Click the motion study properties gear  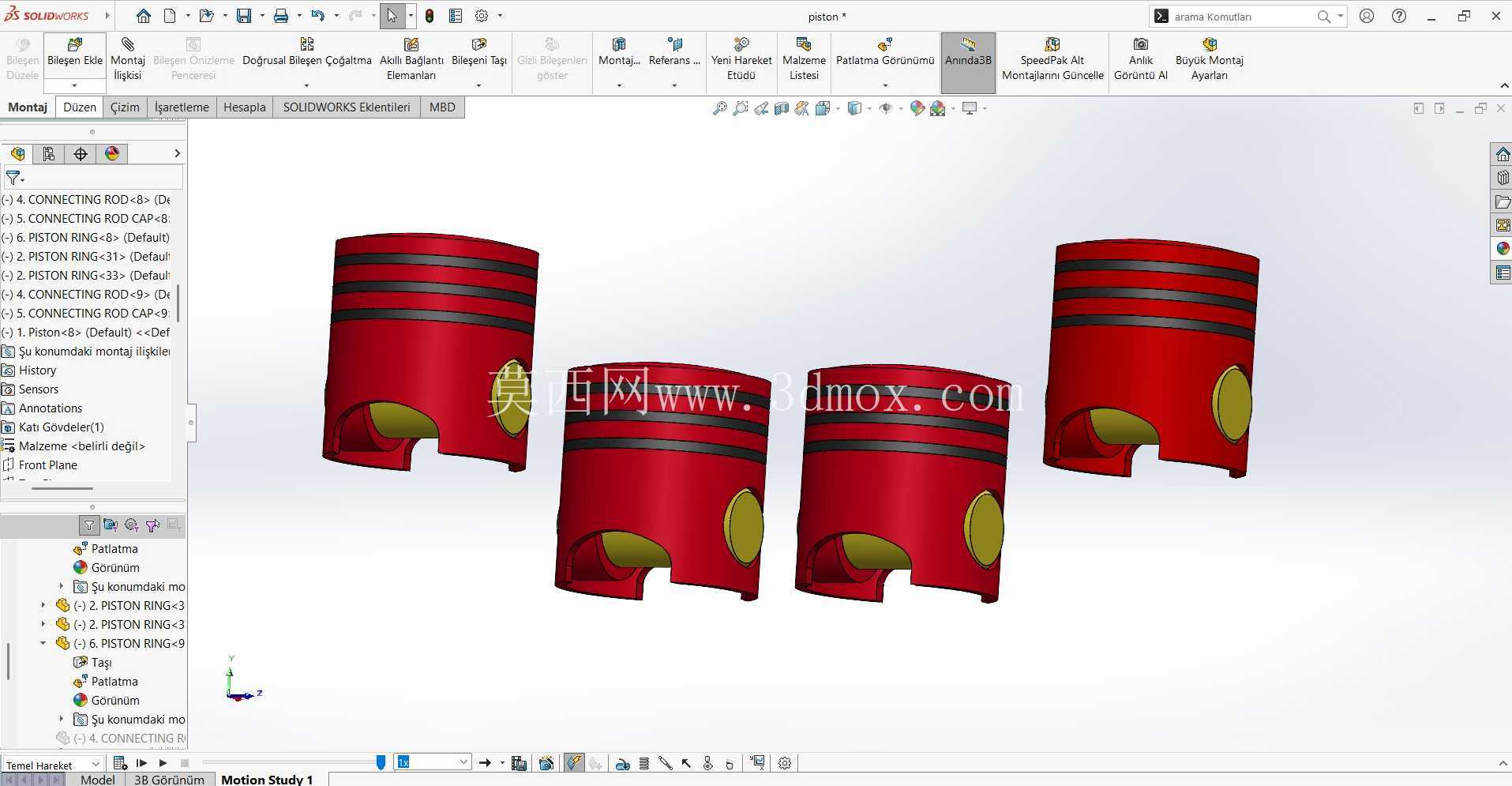[785, 763]
